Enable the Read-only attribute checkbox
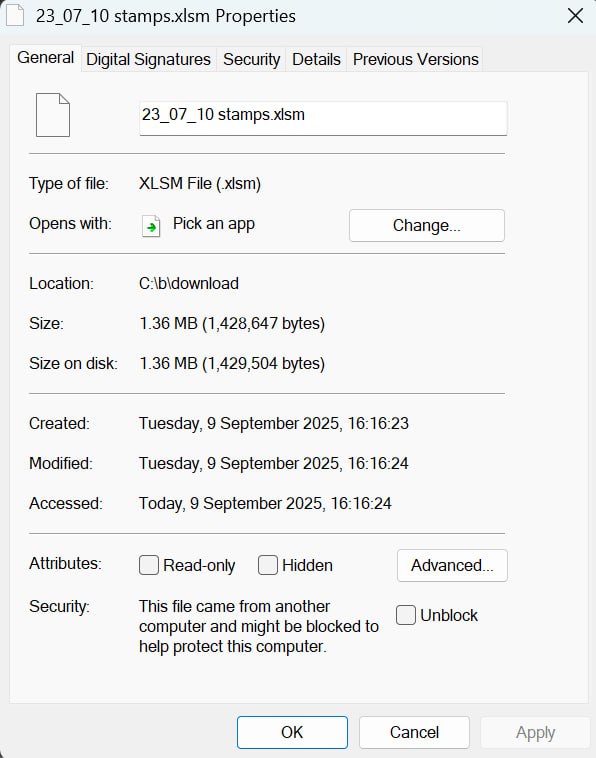This screenshot has height=758, width=596. point(149,565)
